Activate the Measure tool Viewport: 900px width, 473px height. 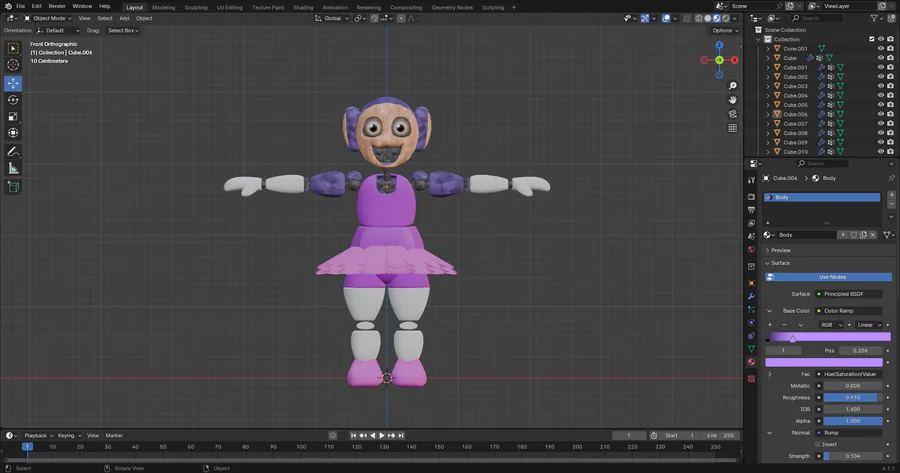(13, 168)
